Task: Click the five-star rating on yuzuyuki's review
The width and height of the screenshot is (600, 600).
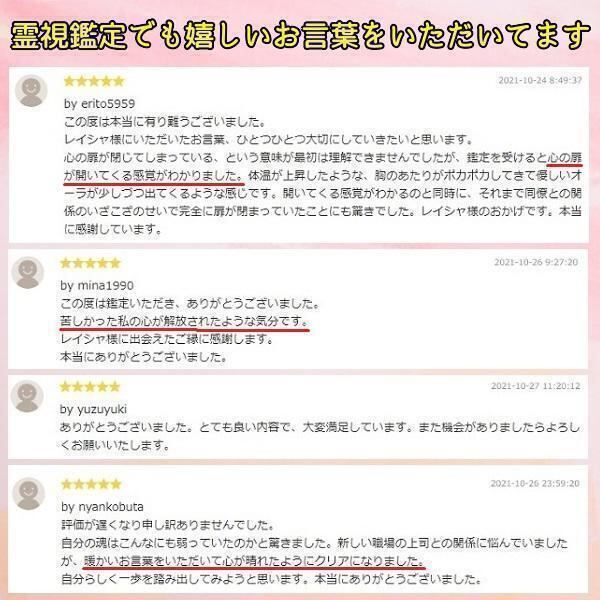Action: (x=90, y=387)
